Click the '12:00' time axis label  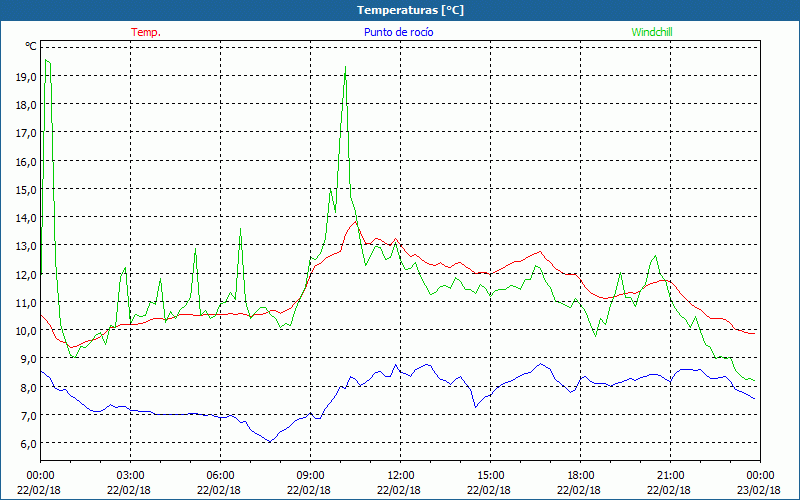pyautogui.click(x=401, y=476)
